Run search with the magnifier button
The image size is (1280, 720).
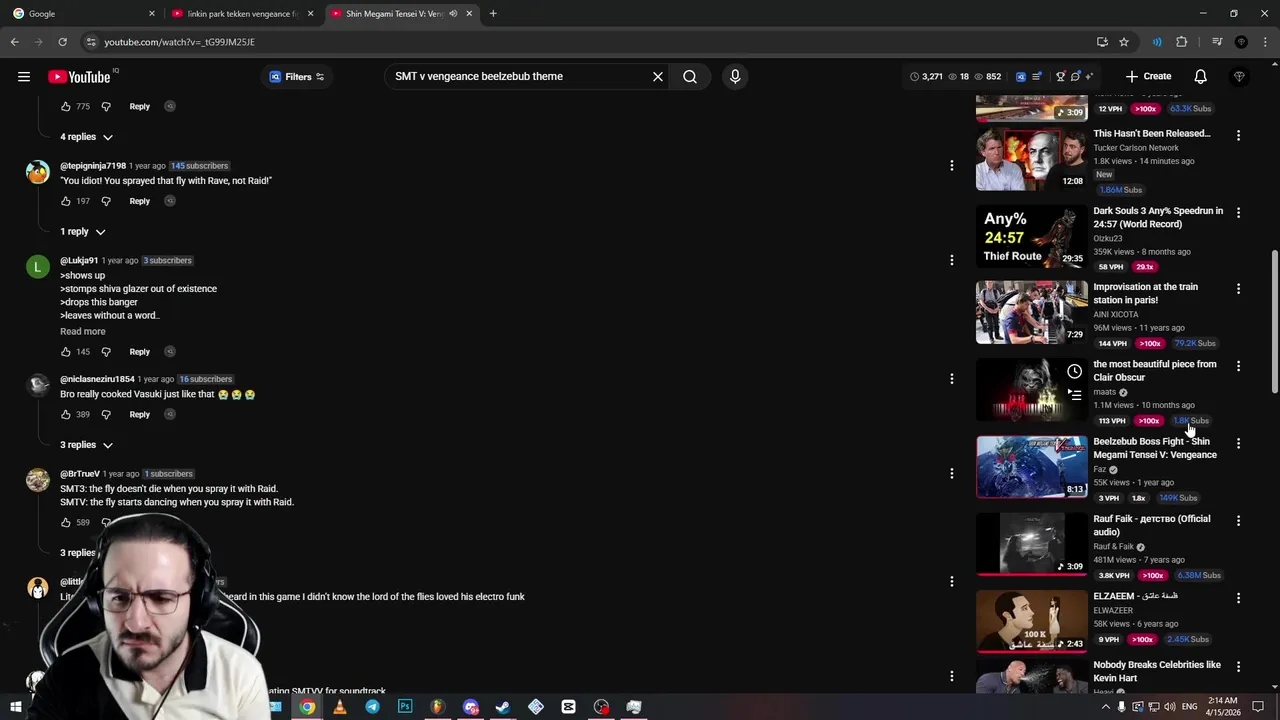click(690, 76)
